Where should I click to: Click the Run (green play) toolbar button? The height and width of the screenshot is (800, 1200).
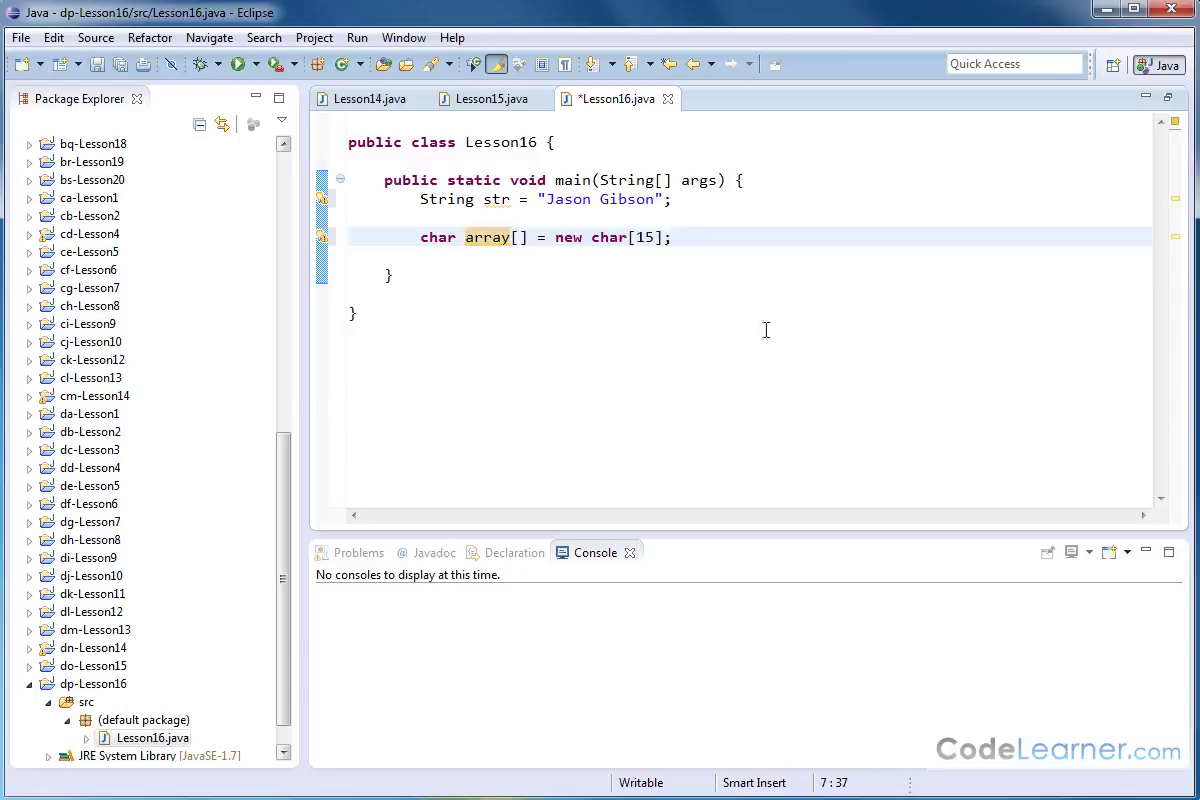click(x=238, y=64)
